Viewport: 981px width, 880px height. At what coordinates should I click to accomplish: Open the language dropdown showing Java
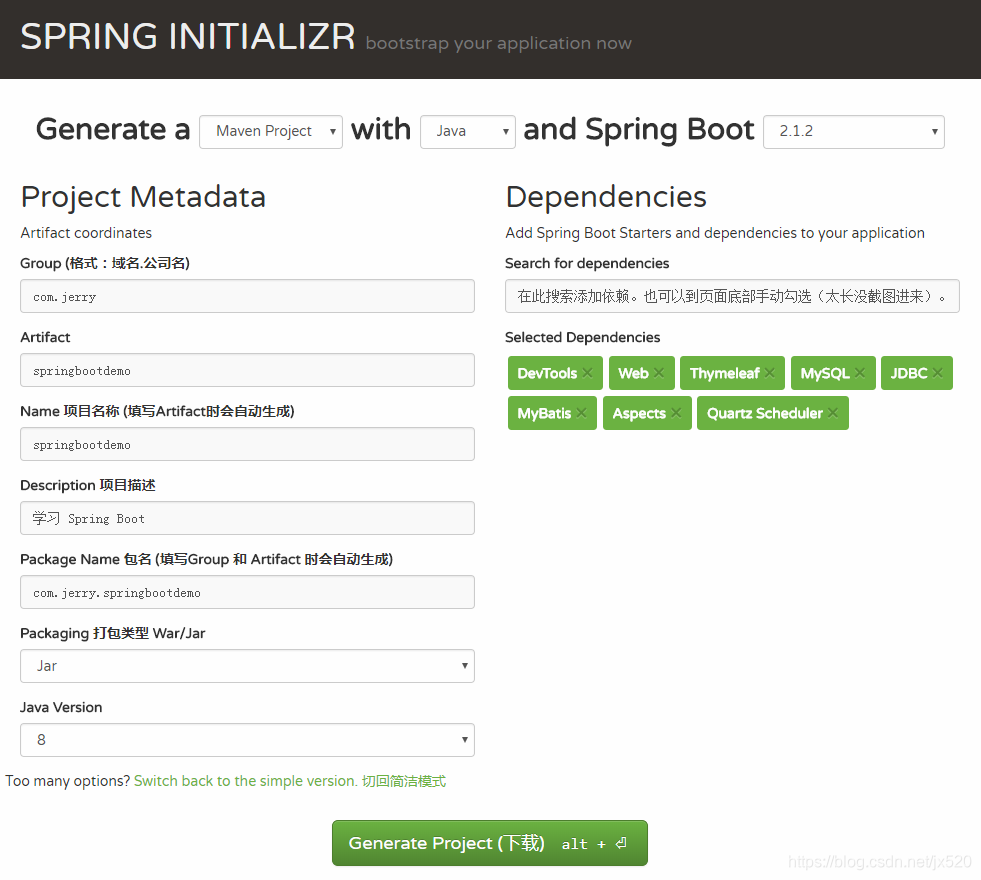click(x=467, y=131)
